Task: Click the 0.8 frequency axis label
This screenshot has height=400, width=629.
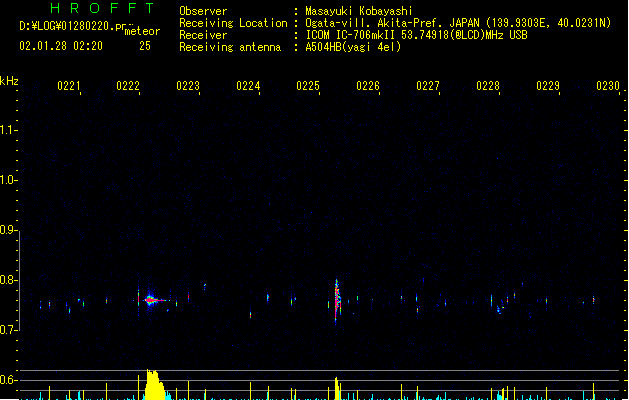Action: tap(7, 280)
